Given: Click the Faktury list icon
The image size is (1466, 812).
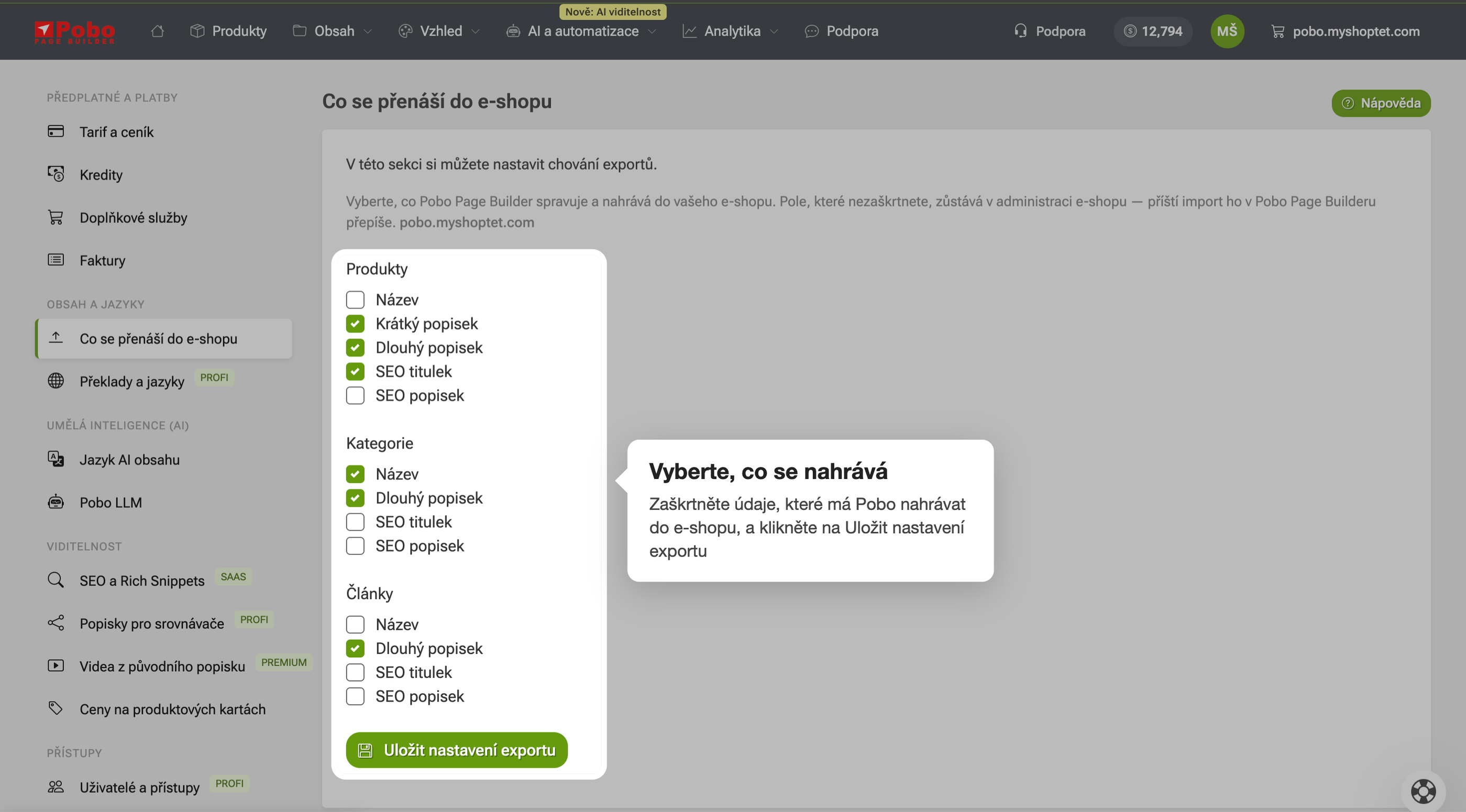Looking at the screenshot, I should click(56, 260).
